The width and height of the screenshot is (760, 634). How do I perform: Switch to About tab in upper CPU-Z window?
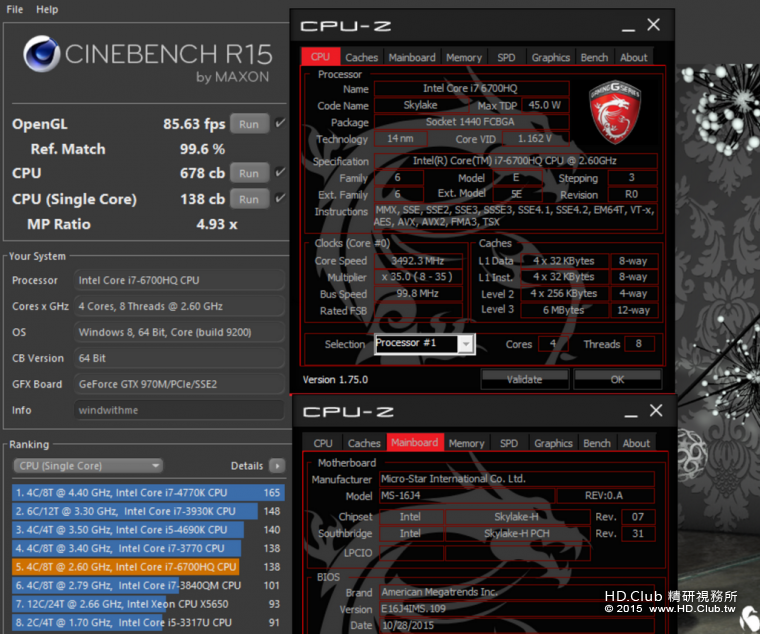[x=633, y=57]
